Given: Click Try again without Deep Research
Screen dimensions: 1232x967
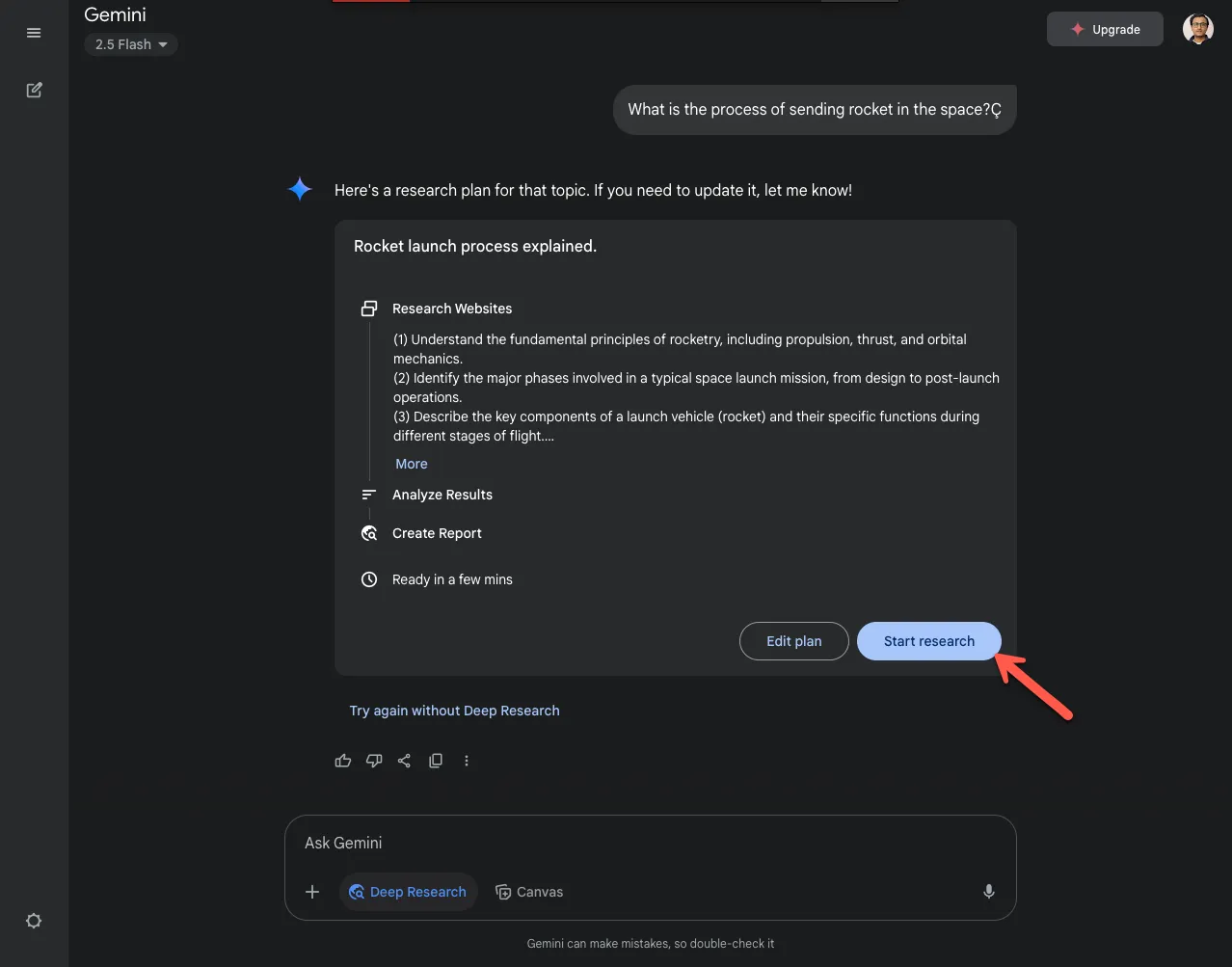Looking at the screenshot, I should 455,711.
